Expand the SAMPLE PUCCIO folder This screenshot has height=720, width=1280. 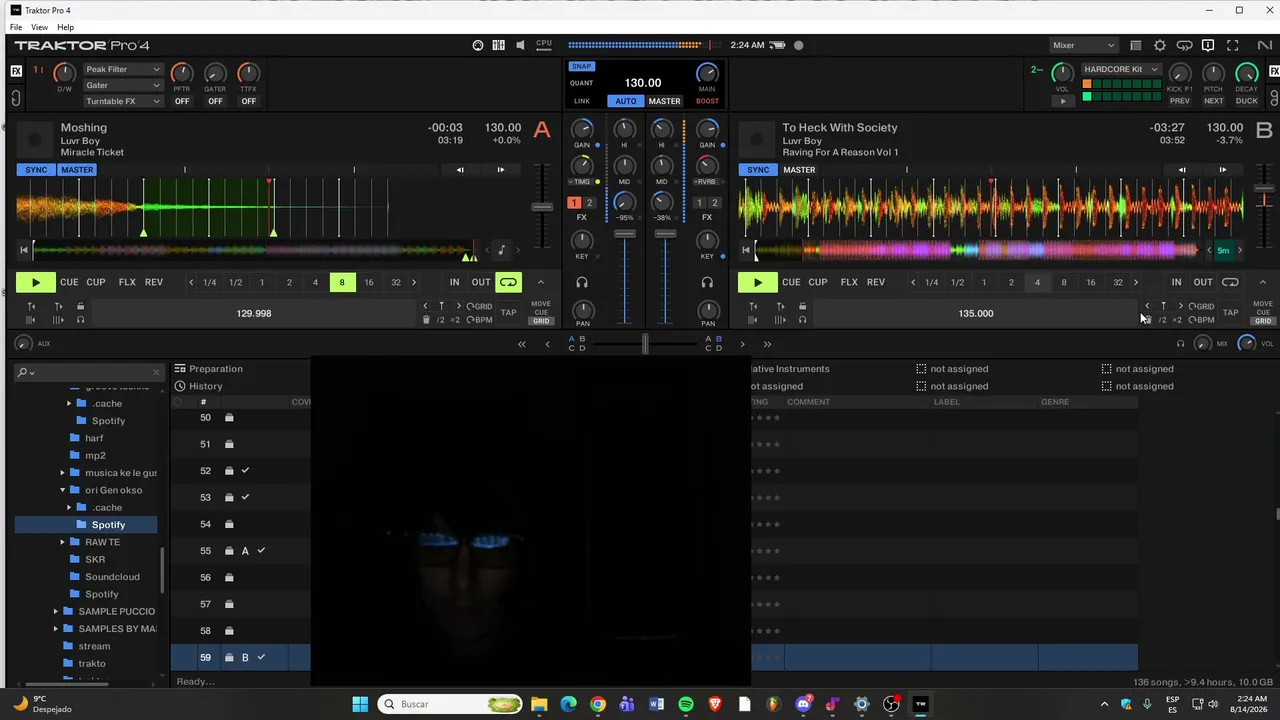pyautogui.click(x=56, y=611)
